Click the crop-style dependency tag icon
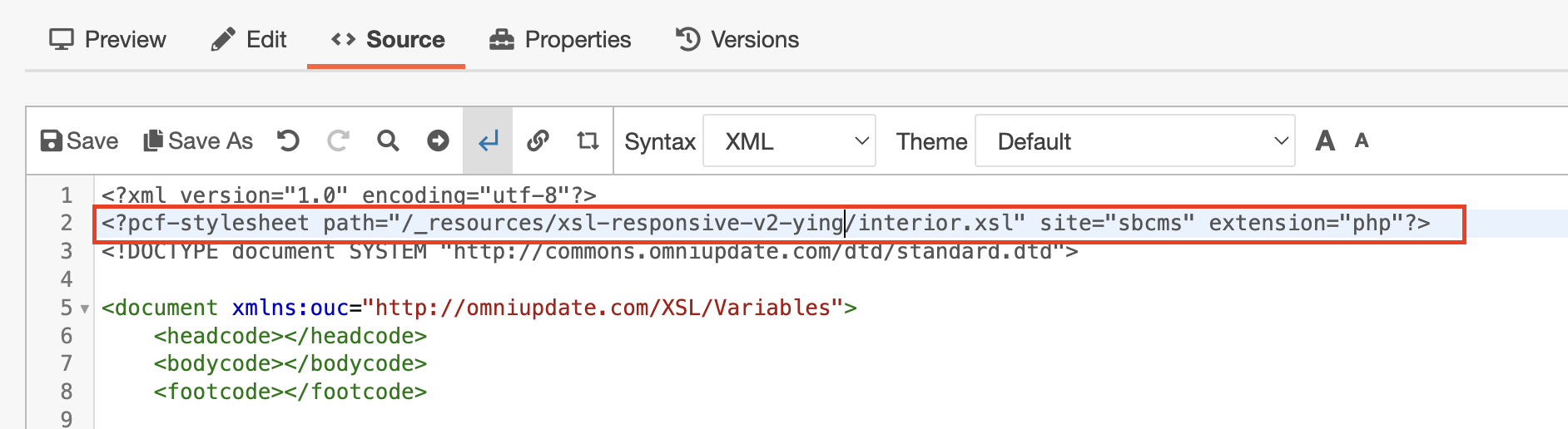The height and width of the screenshot is (429, 1568). pyautogui.click(x=588, y=141)
